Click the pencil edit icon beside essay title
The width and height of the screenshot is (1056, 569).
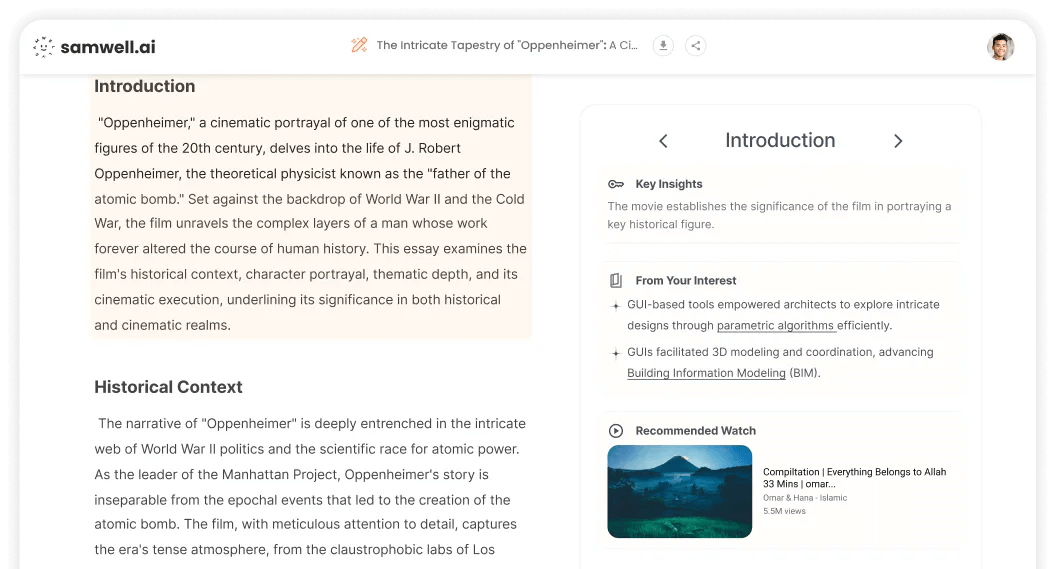pyautogui.click(x=359, y=45)
